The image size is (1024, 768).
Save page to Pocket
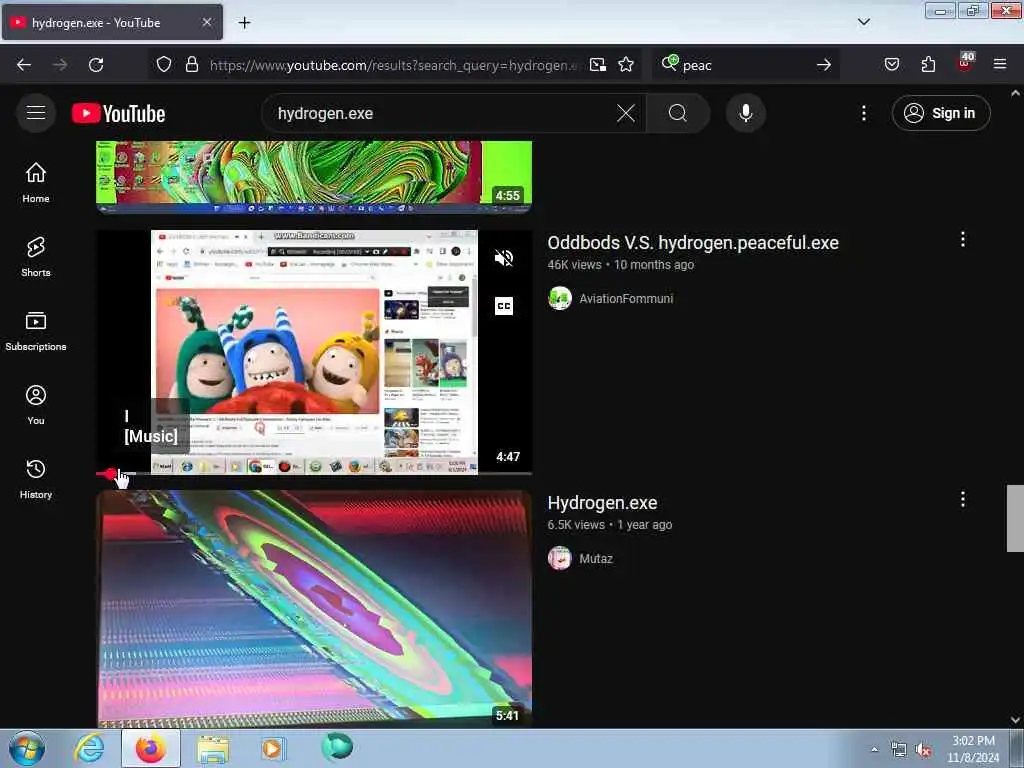(891, 65)
